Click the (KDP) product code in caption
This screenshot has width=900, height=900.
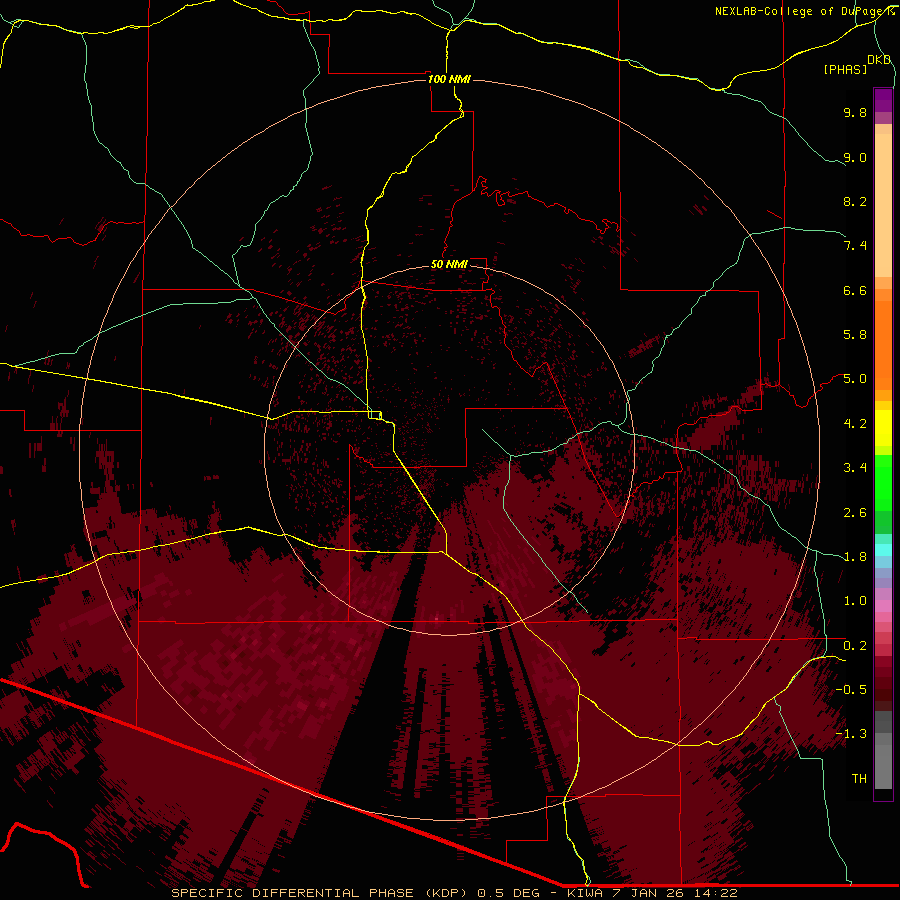click(446, 893)
